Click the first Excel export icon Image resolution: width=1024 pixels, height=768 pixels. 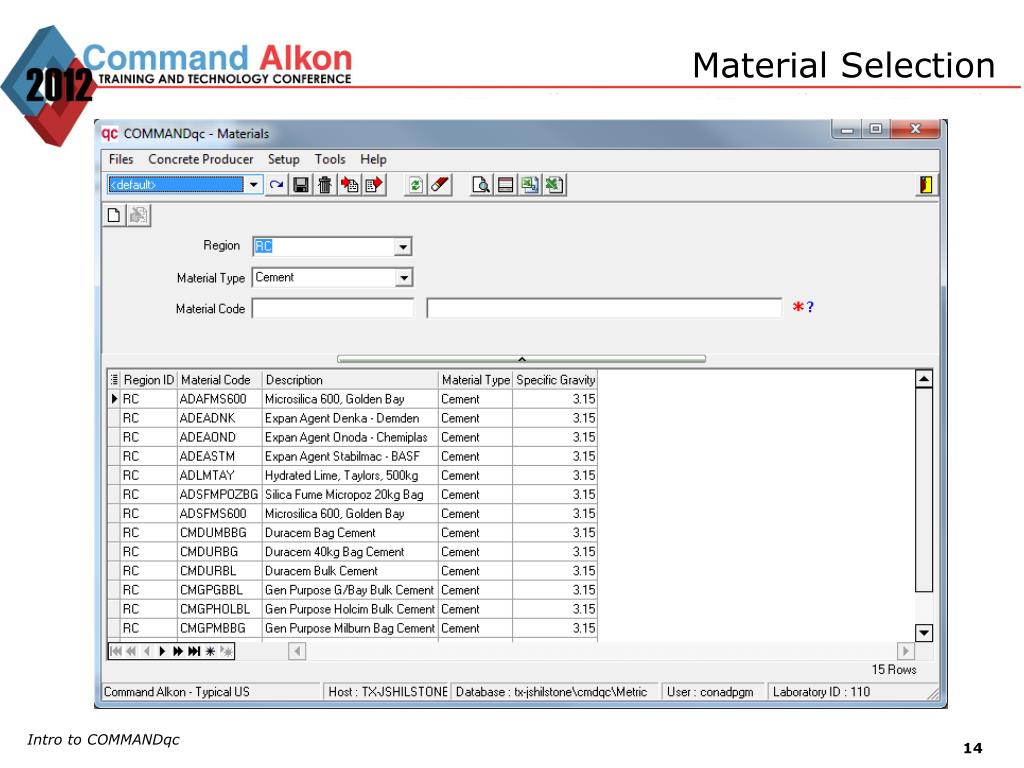click(x=530, y=185)
